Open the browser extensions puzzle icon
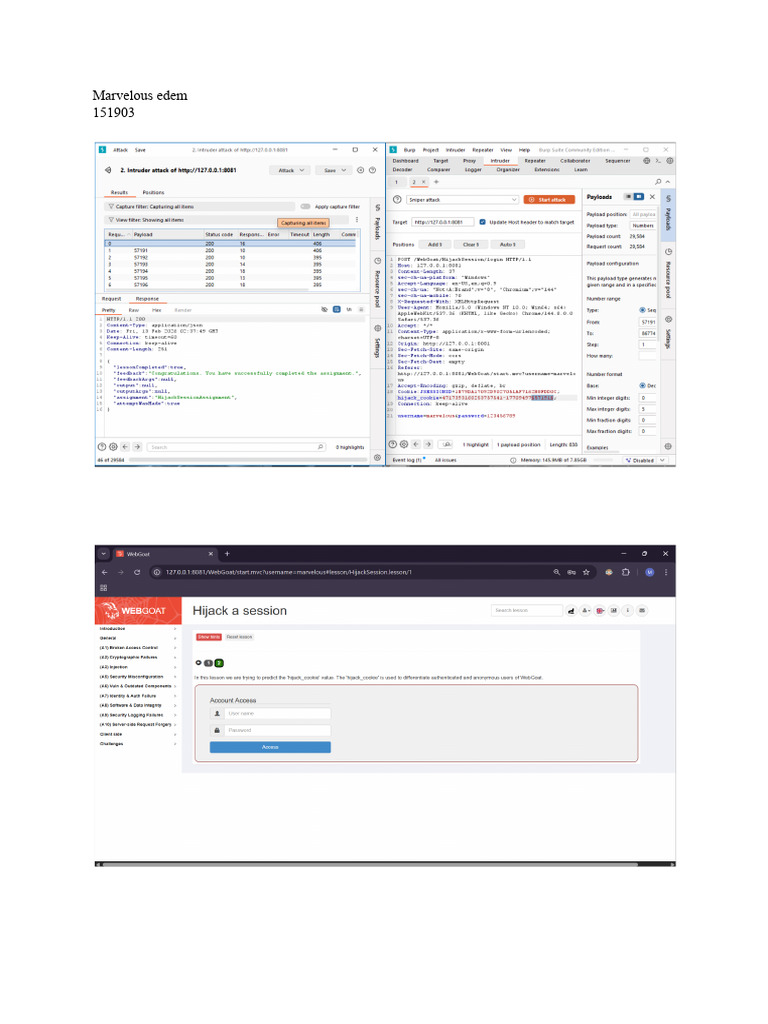This screenshot has height=1024, width=768. [x=626, y=572]
